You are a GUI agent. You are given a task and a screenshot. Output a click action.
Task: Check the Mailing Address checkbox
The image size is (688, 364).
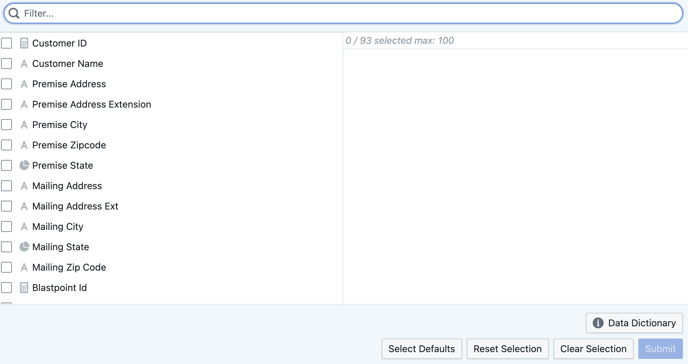(x=7, y=186)
